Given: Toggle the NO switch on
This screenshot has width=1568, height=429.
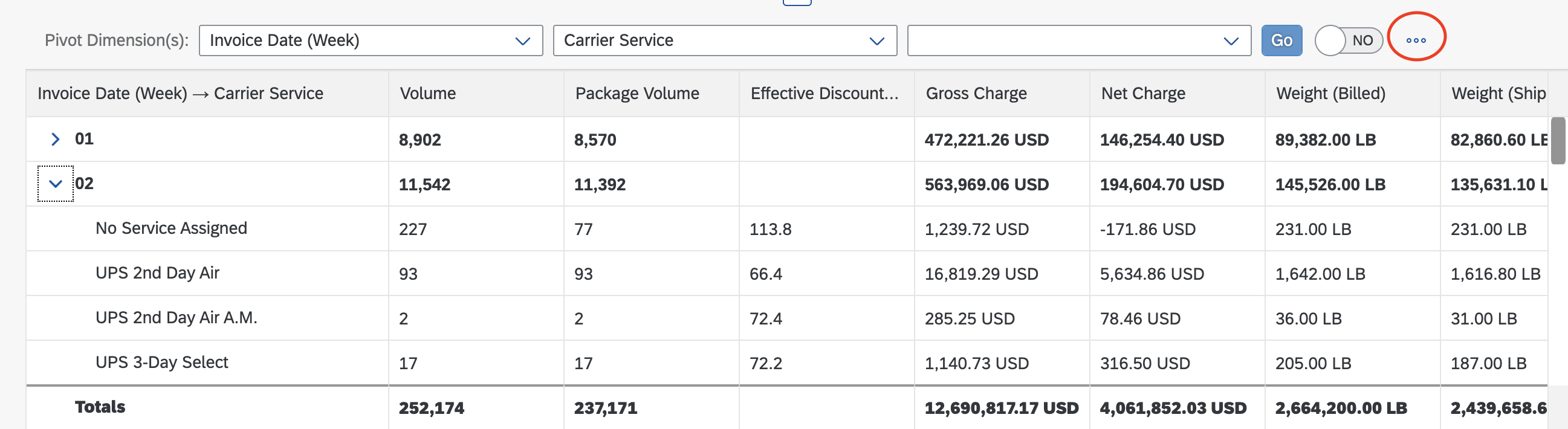Looking at the screenshot, I should click(1348, 40).
